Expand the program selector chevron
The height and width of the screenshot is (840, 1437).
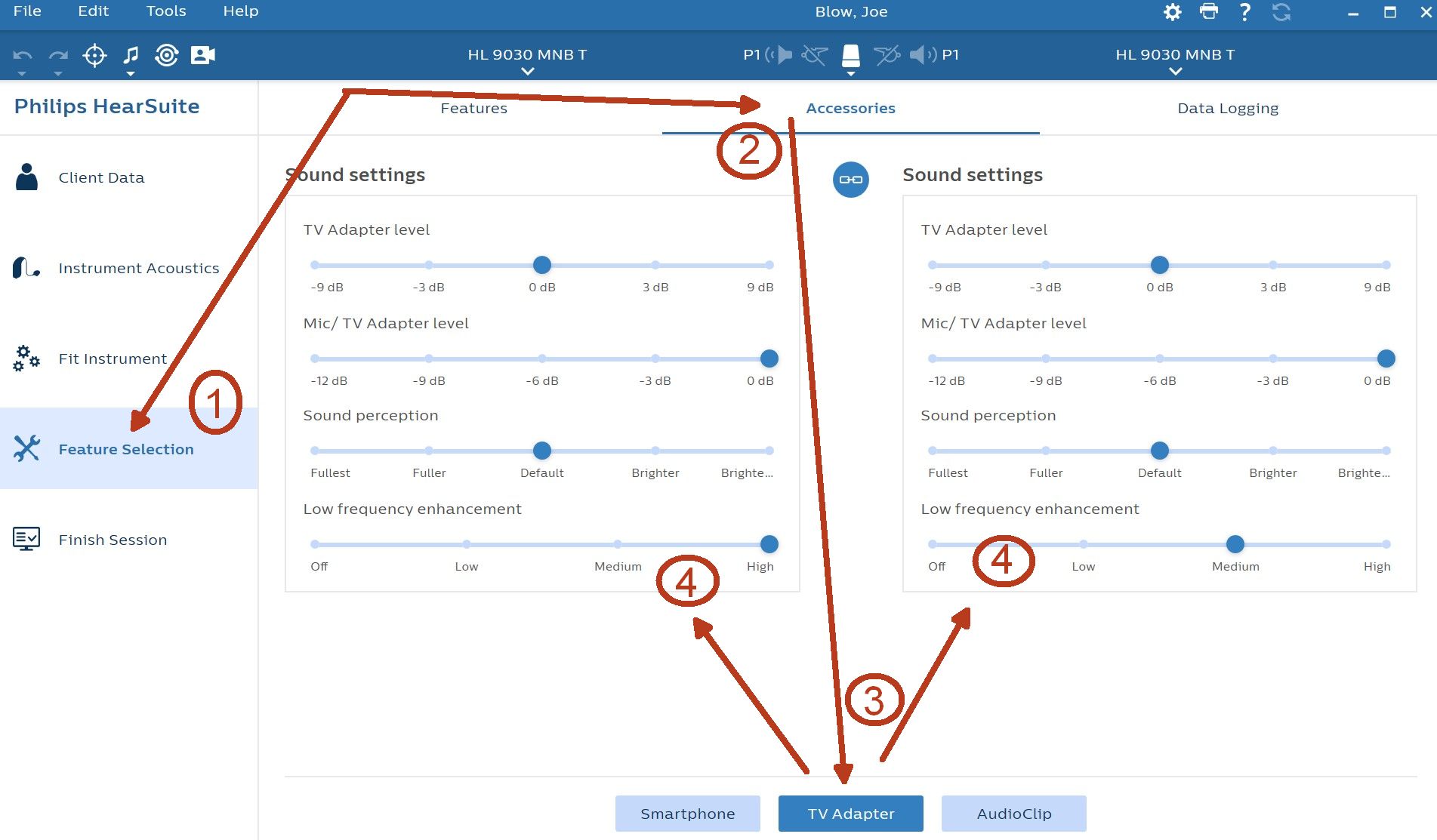click(851, 74)
